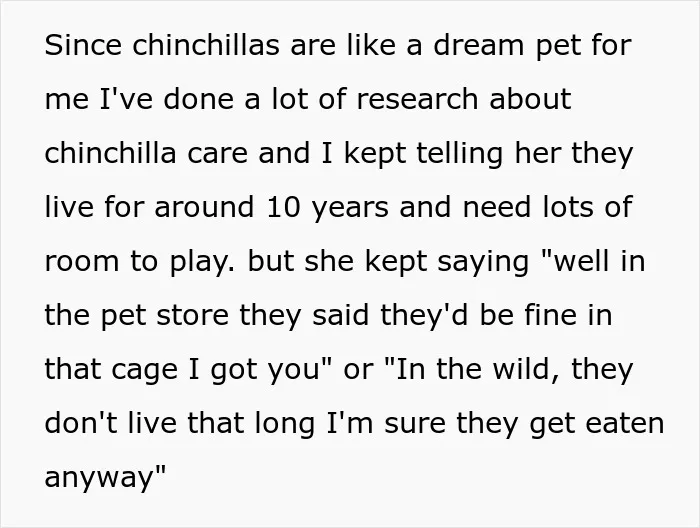Click the word "chinchilla" before "care"
Screen dimensions: 700x528
click(x=110, y=153)
